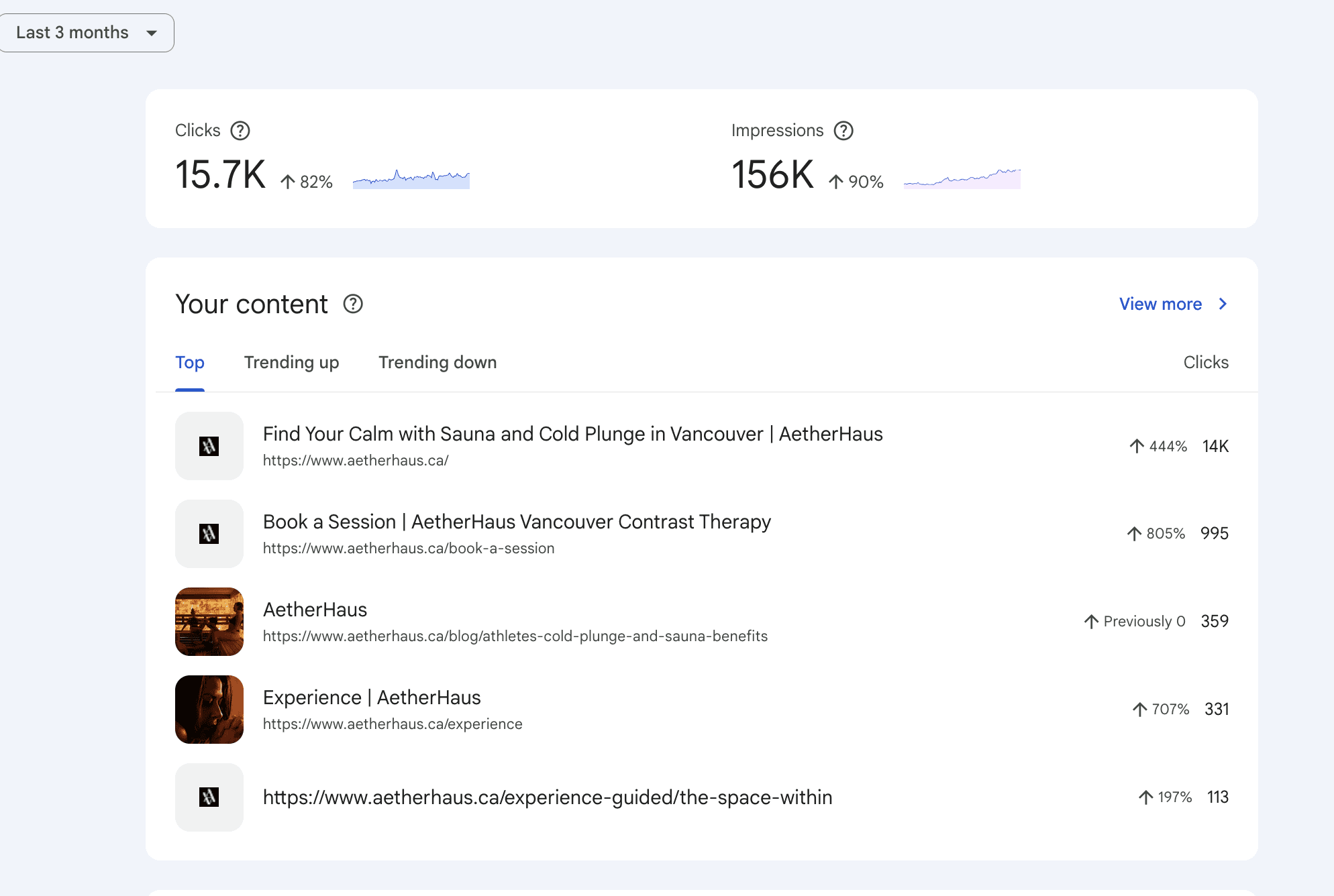Viewport: 1334px width, 896px height.
Task: Click the dropdown arrow in date filter
Action: [152, 33]
